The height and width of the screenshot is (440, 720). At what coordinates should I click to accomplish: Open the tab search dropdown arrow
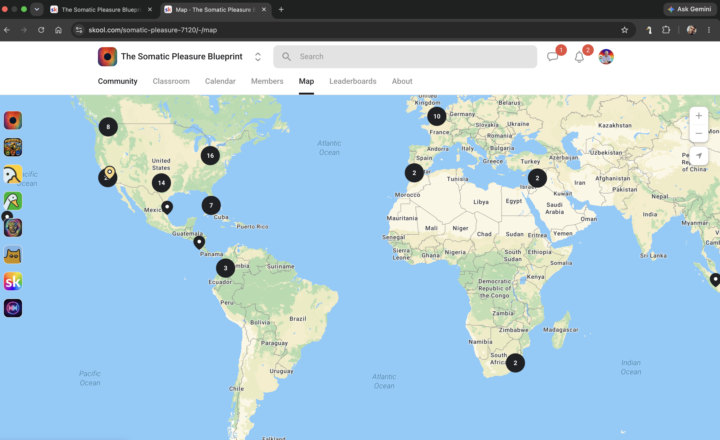pos(37,9)
